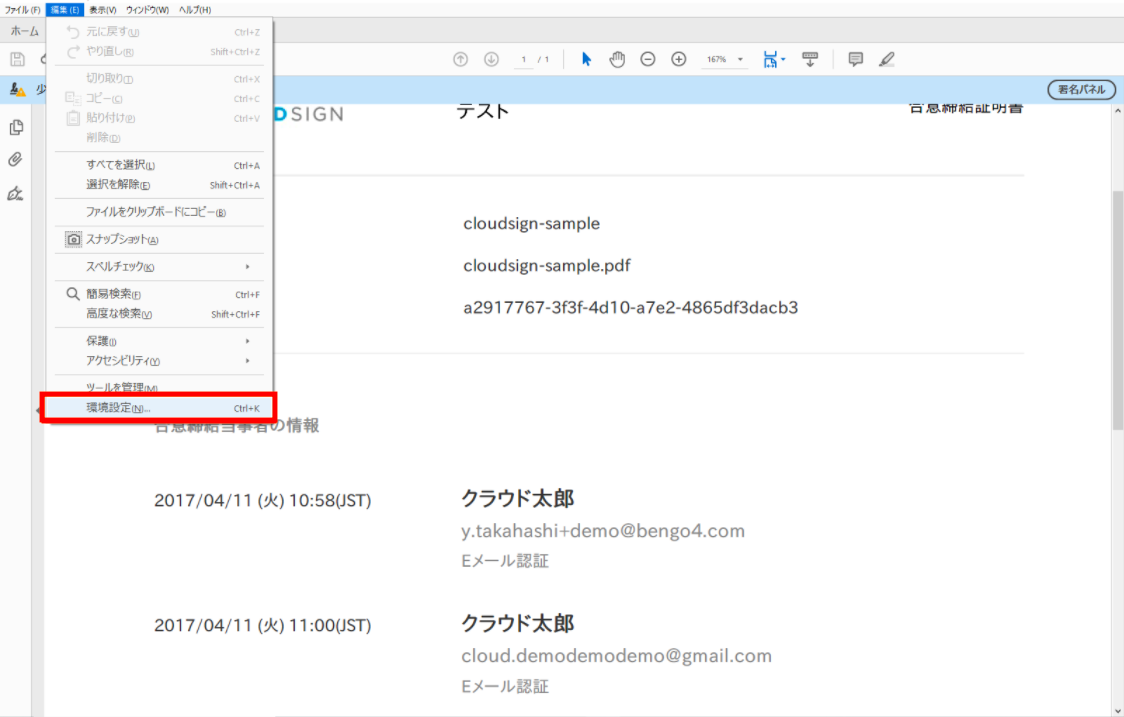Choose 高度な検索 menu entry

[x=159, y=314]
